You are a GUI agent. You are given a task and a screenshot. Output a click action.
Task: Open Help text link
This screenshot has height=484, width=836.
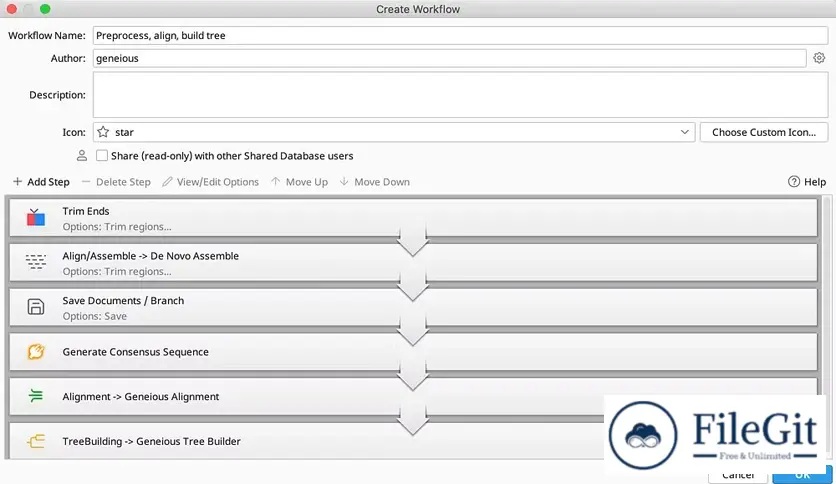coord(815,182)
